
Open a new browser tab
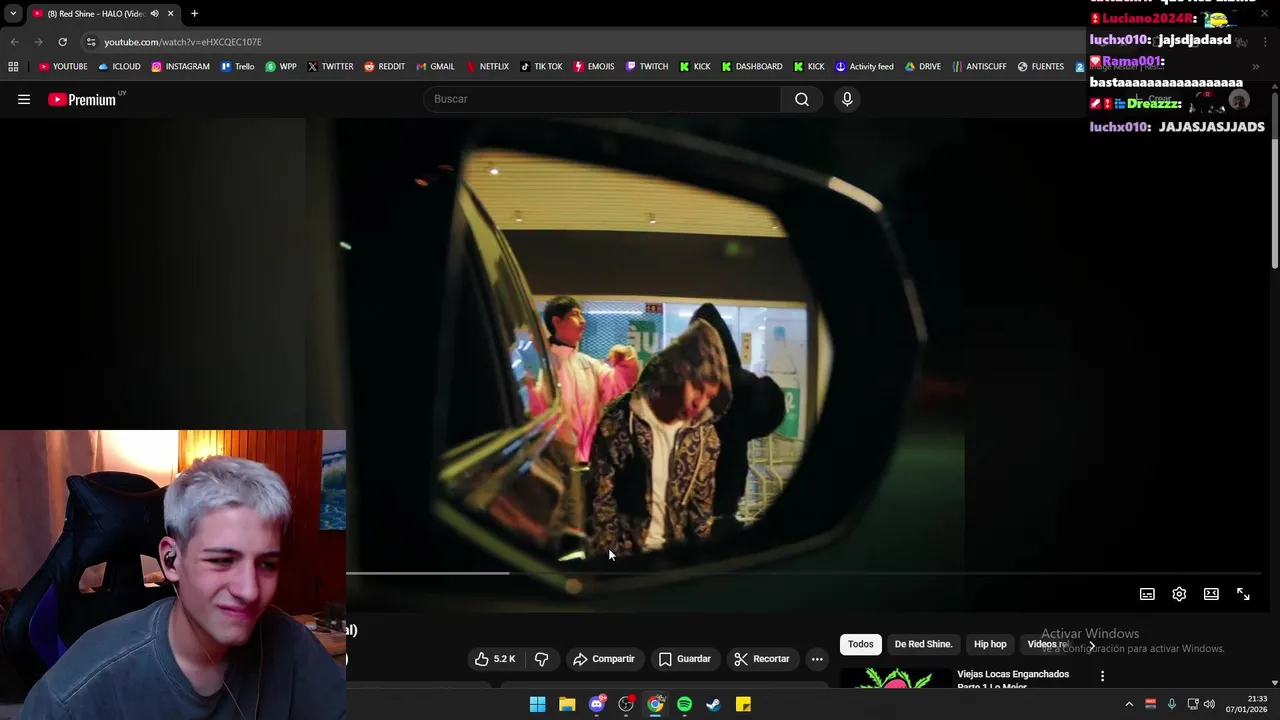[x=194, y=14]
